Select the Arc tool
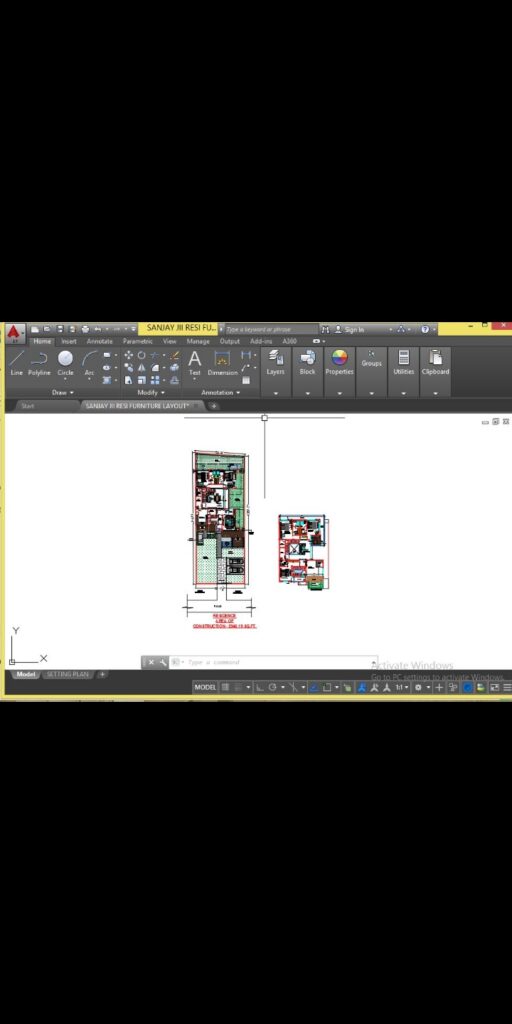 89,362
